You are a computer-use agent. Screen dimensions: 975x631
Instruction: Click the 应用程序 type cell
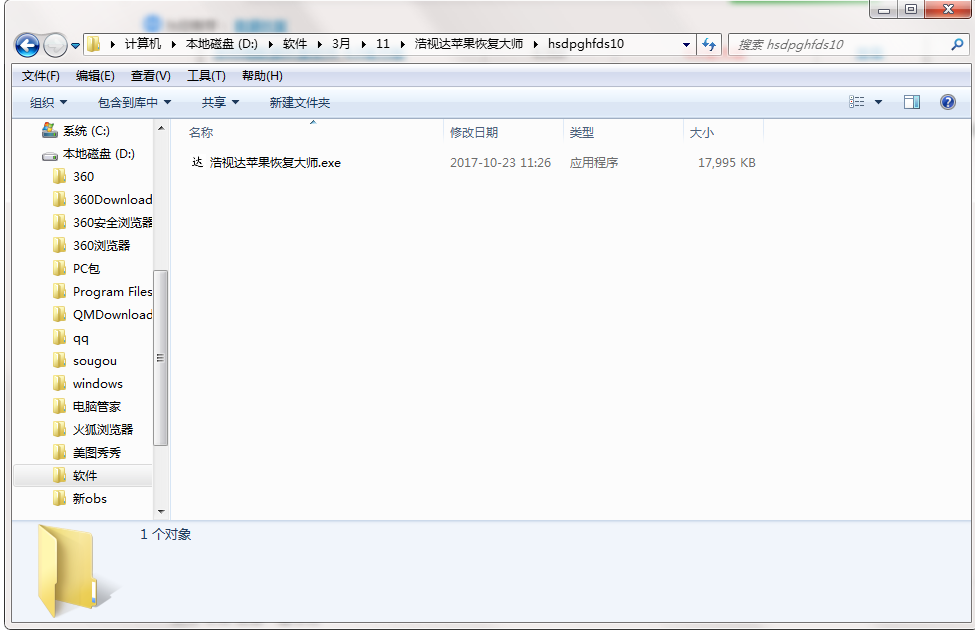[x=594, y=163]
